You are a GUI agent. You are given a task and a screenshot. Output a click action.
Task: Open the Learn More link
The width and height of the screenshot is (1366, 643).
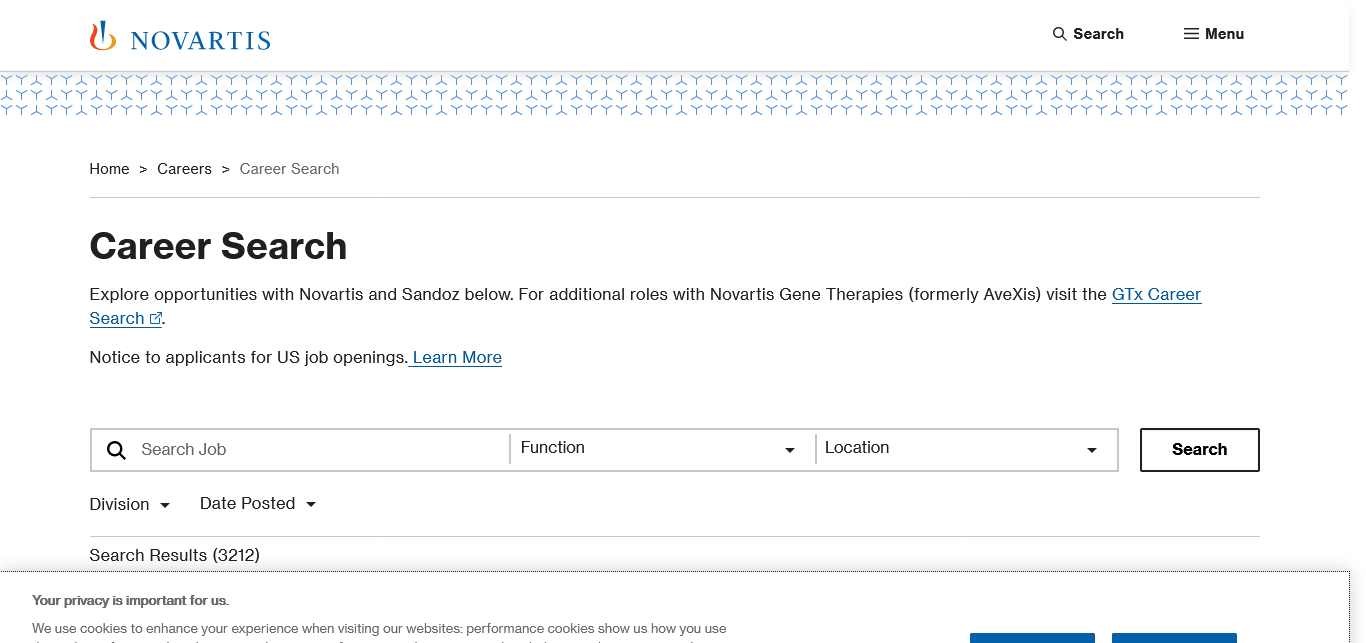click(457, 357)
